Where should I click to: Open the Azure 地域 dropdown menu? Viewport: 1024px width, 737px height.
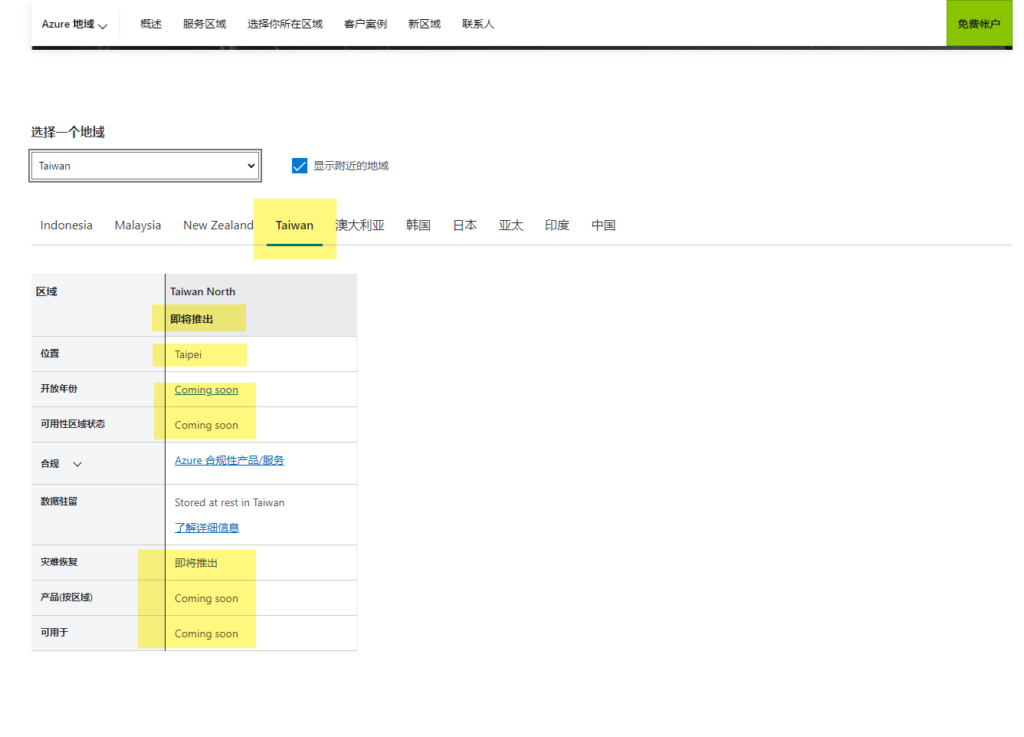tap(74, 24)
